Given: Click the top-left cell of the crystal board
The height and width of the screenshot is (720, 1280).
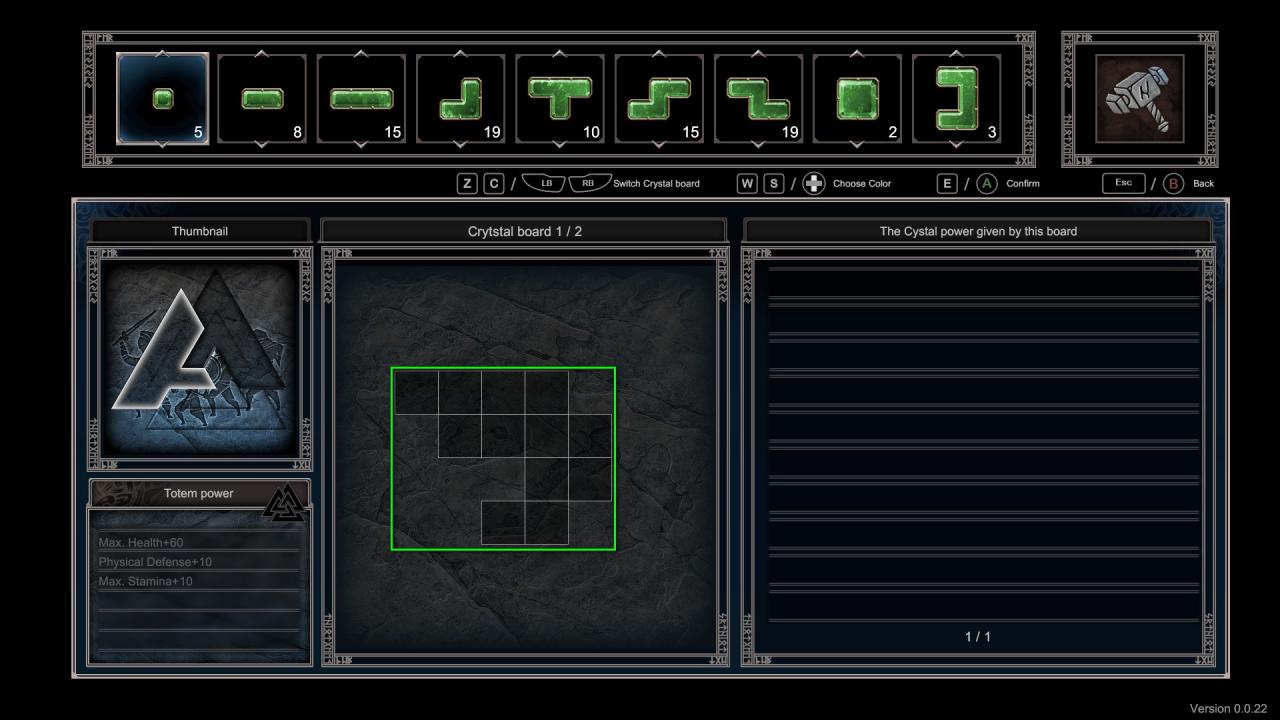Looking at the screenshot, I should [416, 392].
